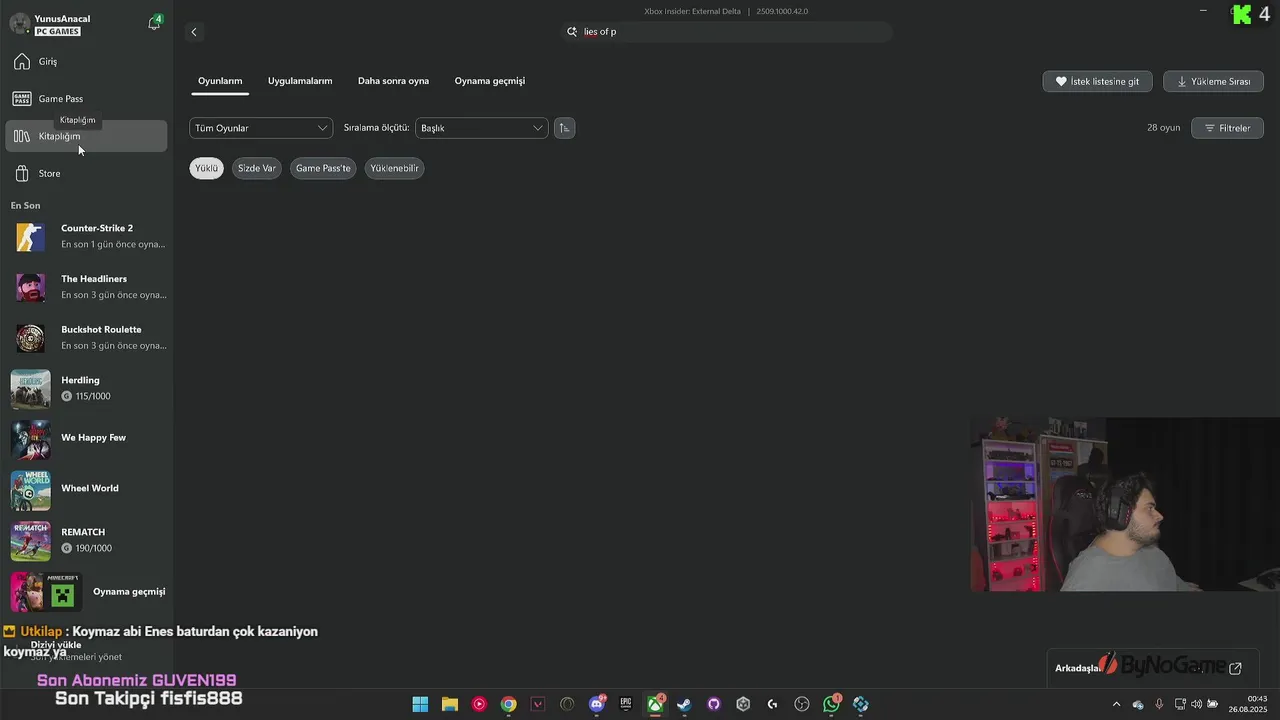Open Counter-Strike 2 from recent list

point(88,237)
